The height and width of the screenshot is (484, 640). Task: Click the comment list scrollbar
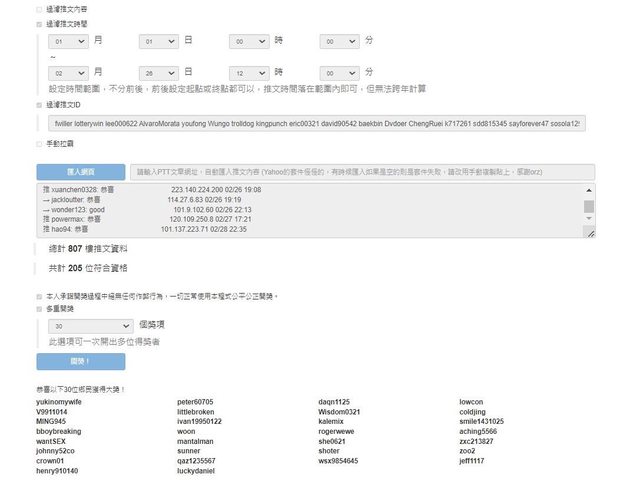coord(589,206)
